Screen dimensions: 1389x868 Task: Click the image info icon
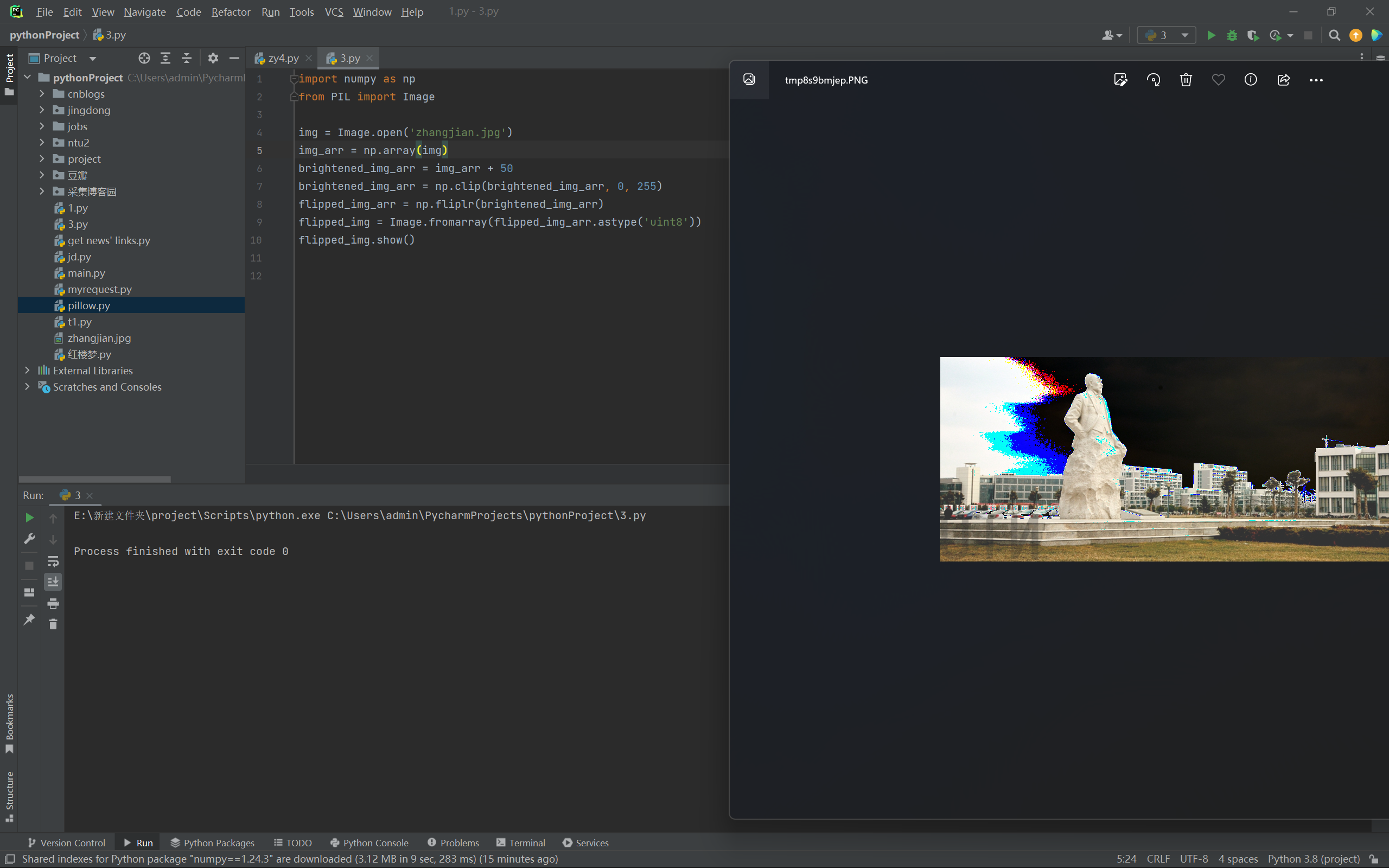[1251, 80]
